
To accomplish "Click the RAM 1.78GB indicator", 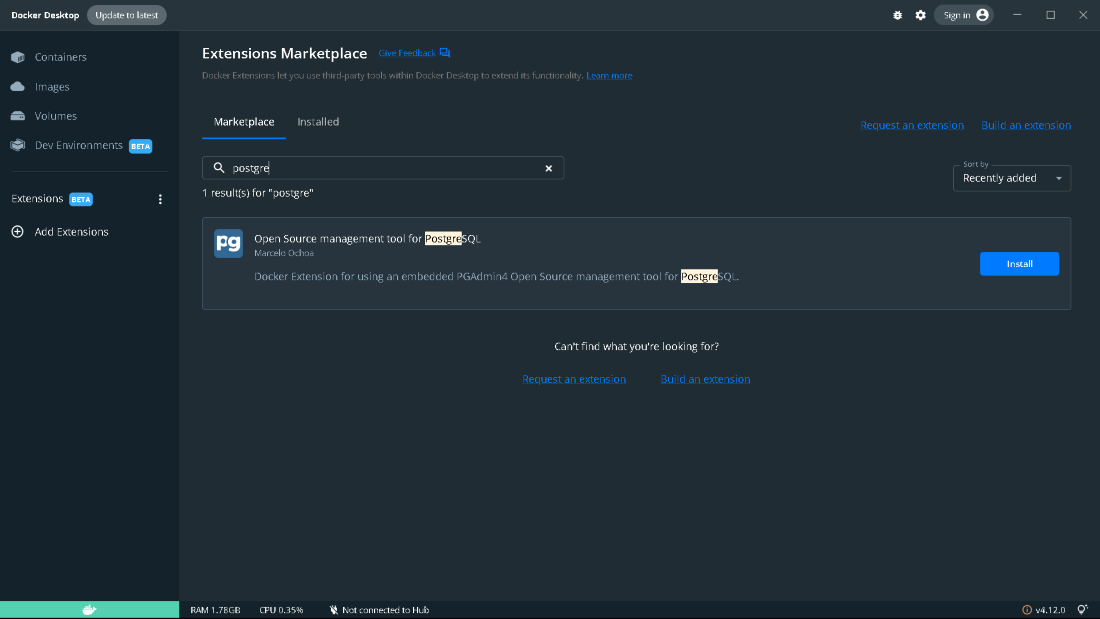I will pyautogui.click(x=215, y=610).
